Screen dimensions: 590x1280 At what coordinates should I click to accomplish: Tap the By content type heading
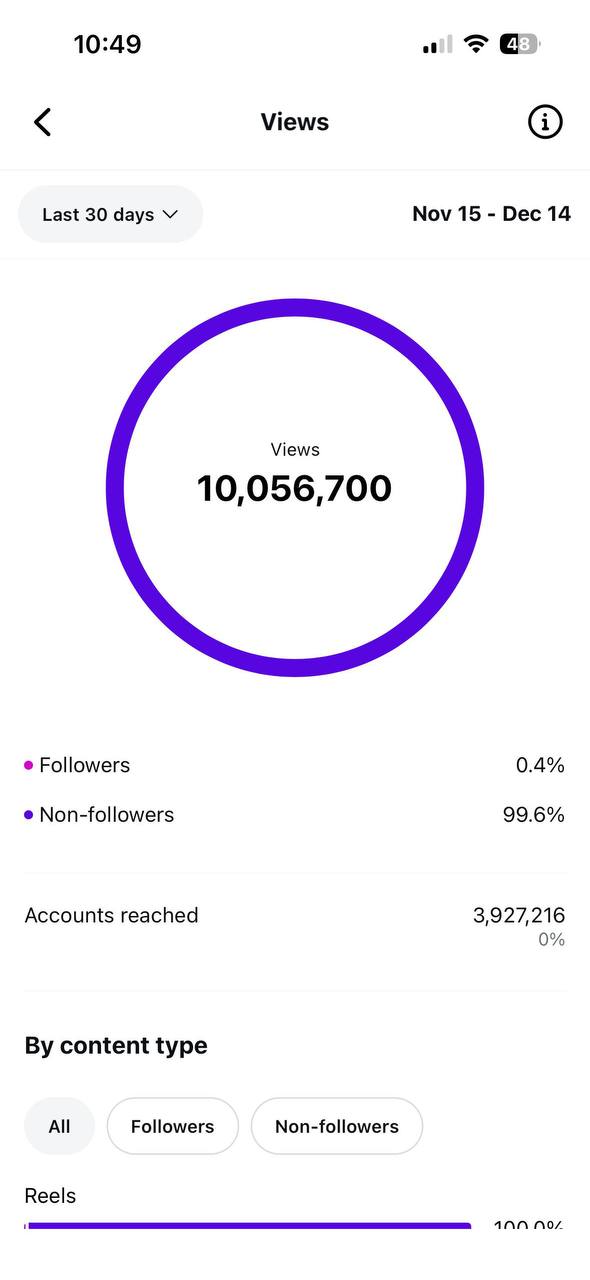(116, 1046)
